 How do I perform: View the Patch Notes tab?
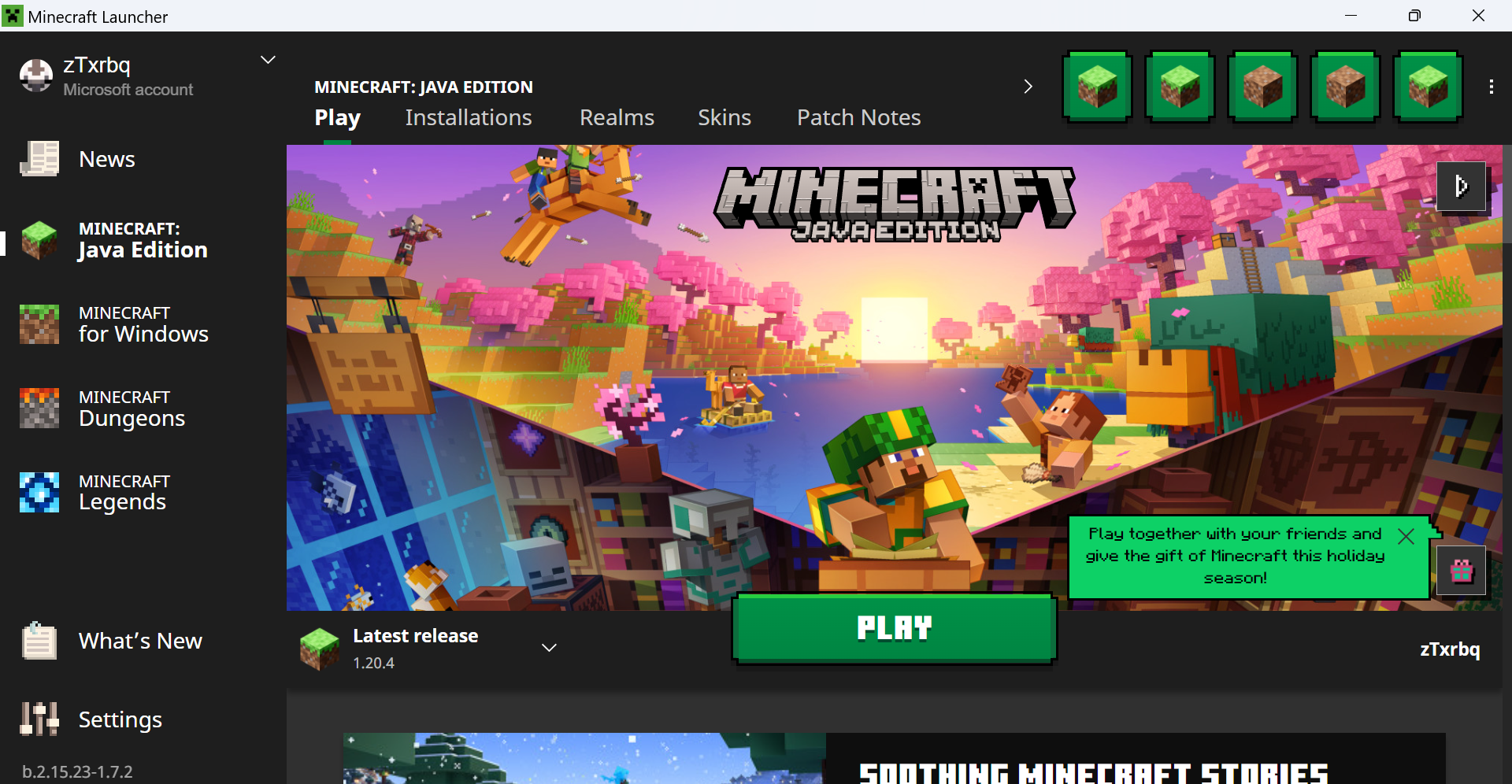(x=858, y=118)
